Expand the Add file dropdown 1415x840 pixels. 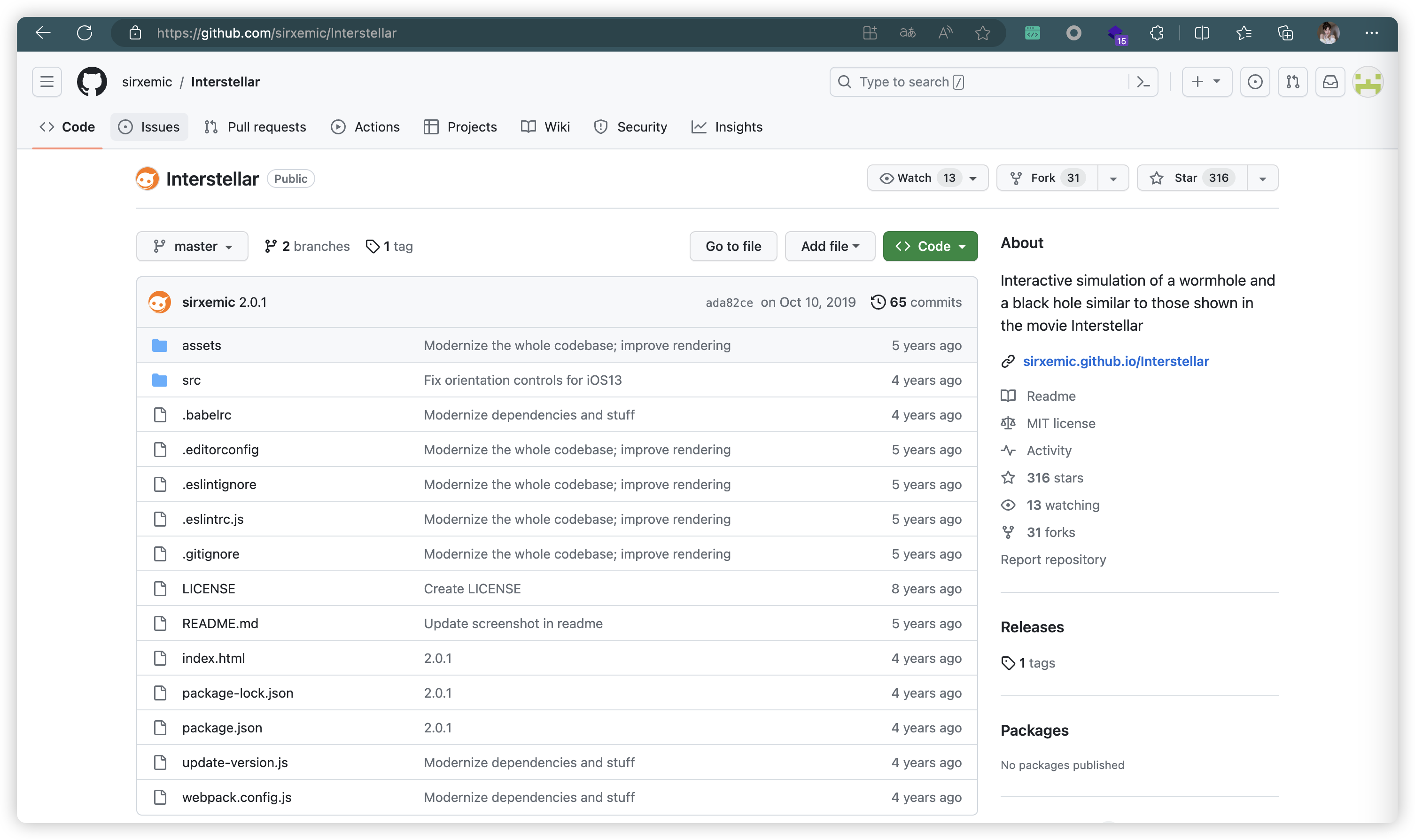point(830,246)
